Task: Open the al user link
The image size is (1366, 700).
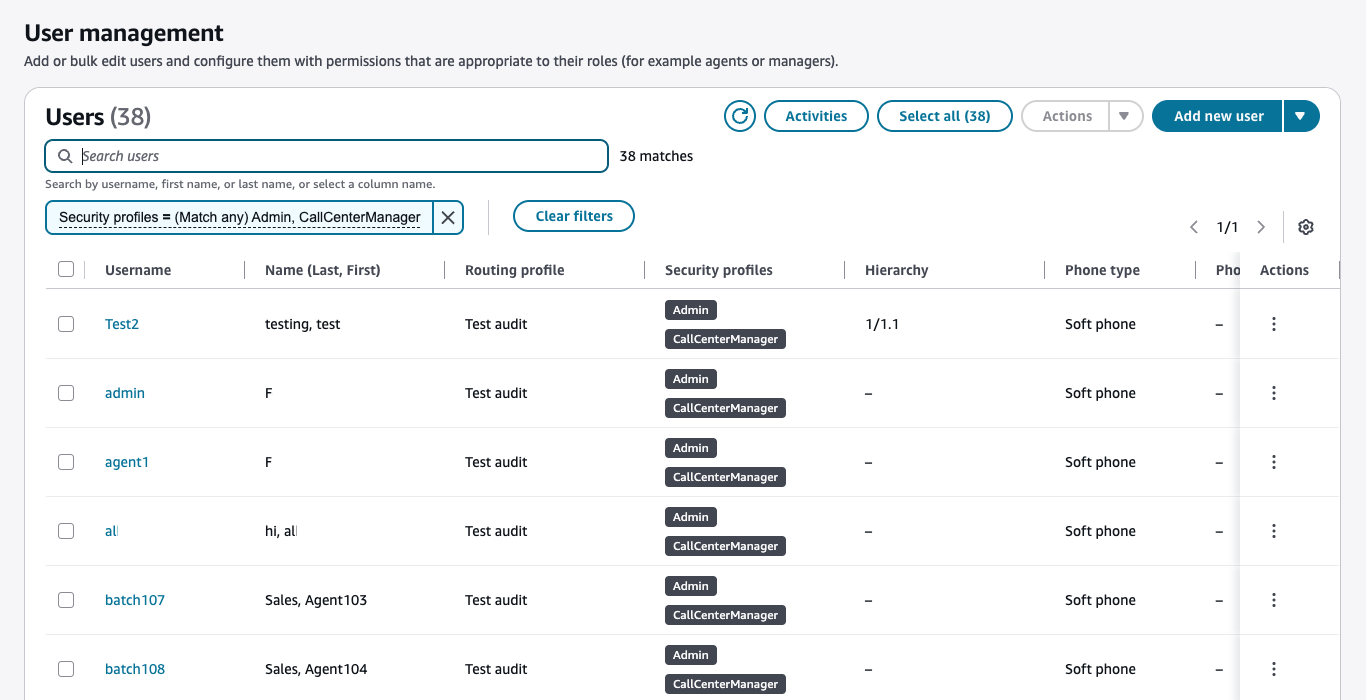Action: click(x=111, y=531)
